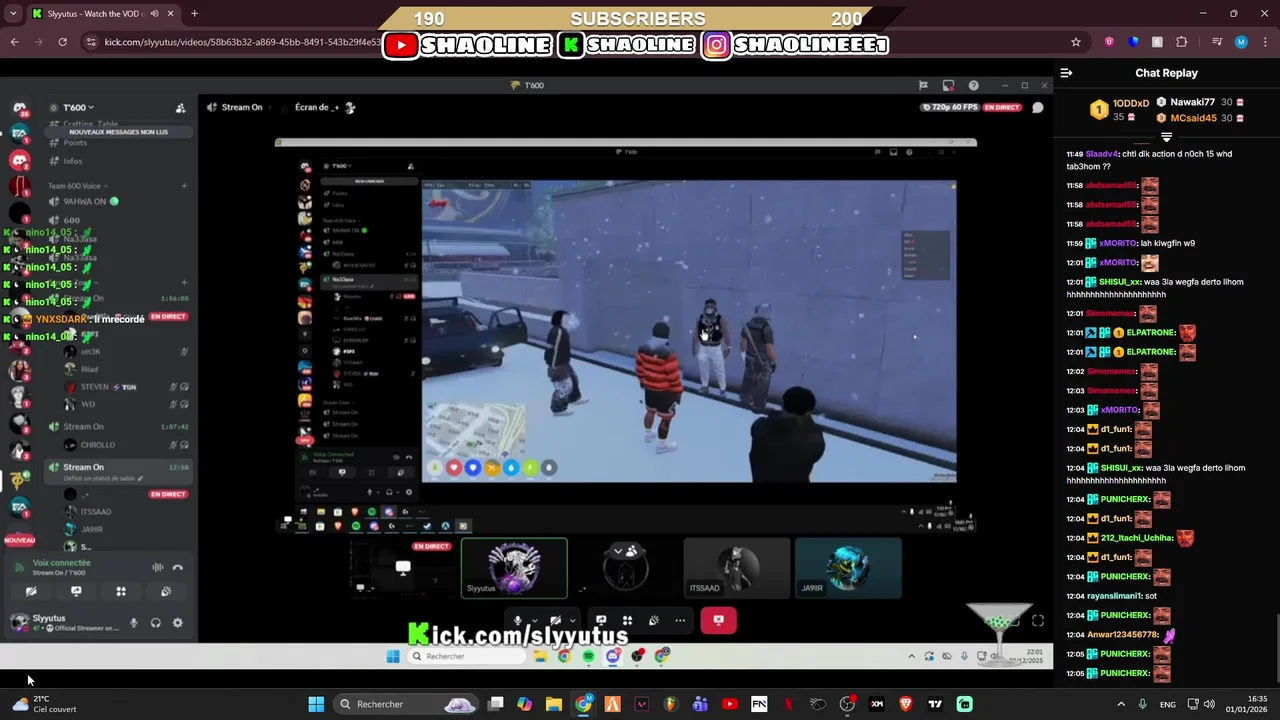Open Discord user settings gear
This screenshot has width=1280, height=720.
tap(178, 623)
